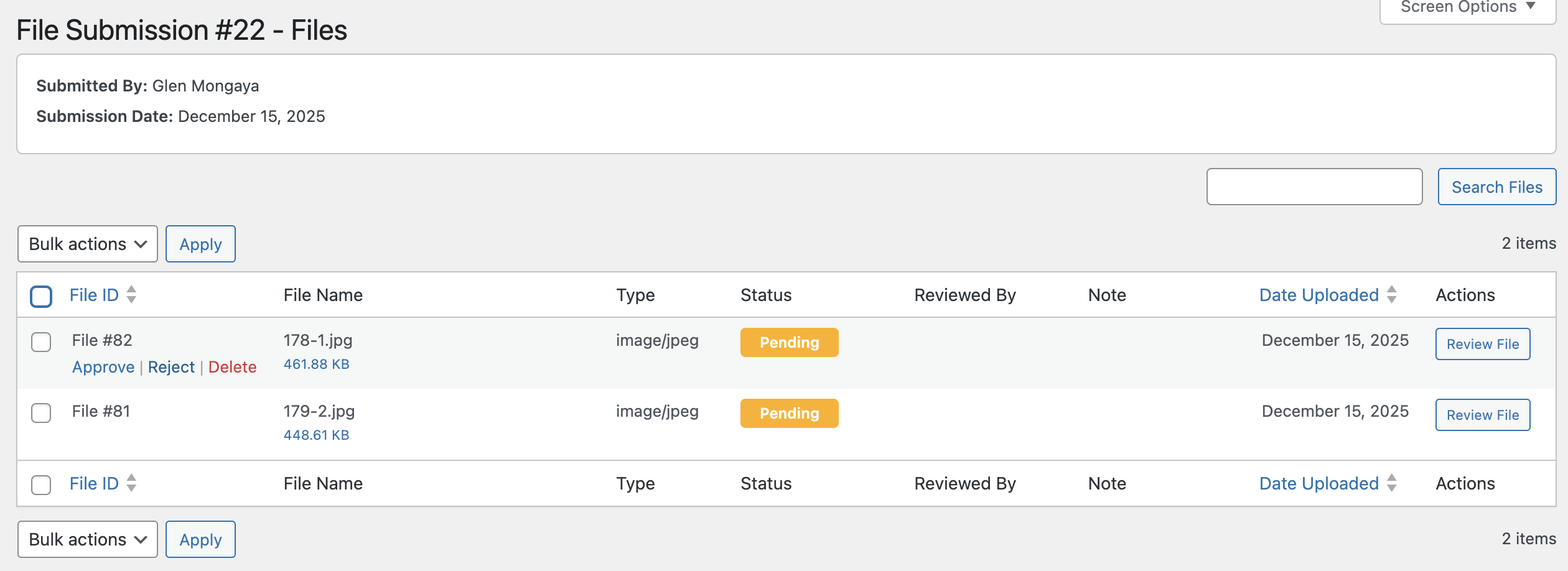1568x571 pixels.
Task: Select the checkbox for File #82
Action: coord(41,342)
